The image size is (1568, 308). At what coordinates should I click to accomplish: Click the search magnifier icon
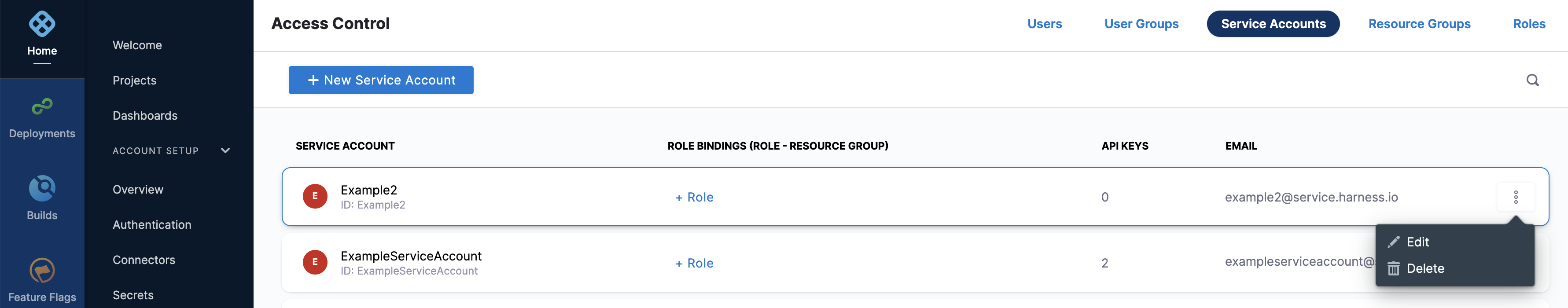click(1532, 81)
